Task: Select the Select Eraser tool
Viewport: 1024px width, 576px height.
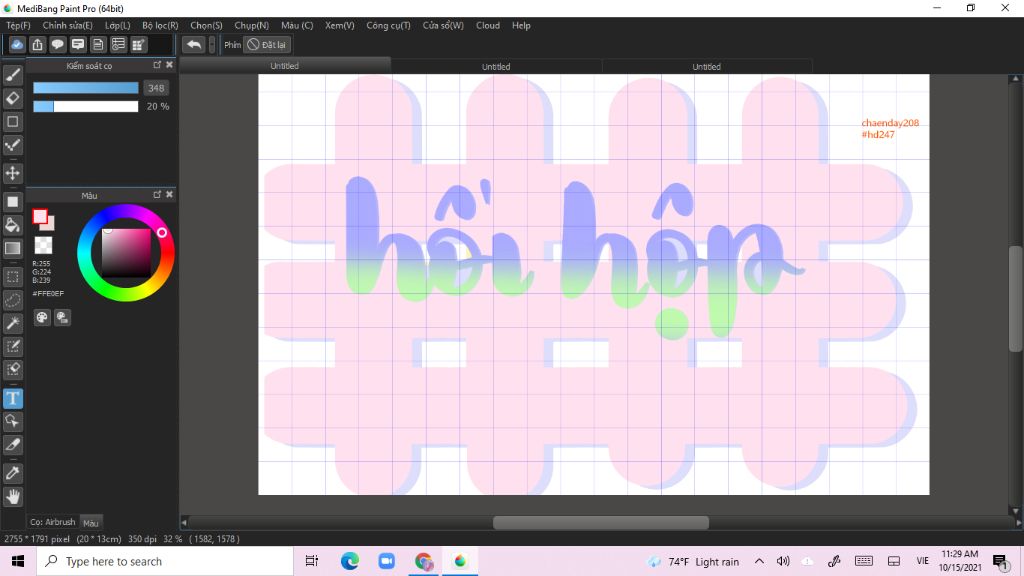Action: coord(12,370)
